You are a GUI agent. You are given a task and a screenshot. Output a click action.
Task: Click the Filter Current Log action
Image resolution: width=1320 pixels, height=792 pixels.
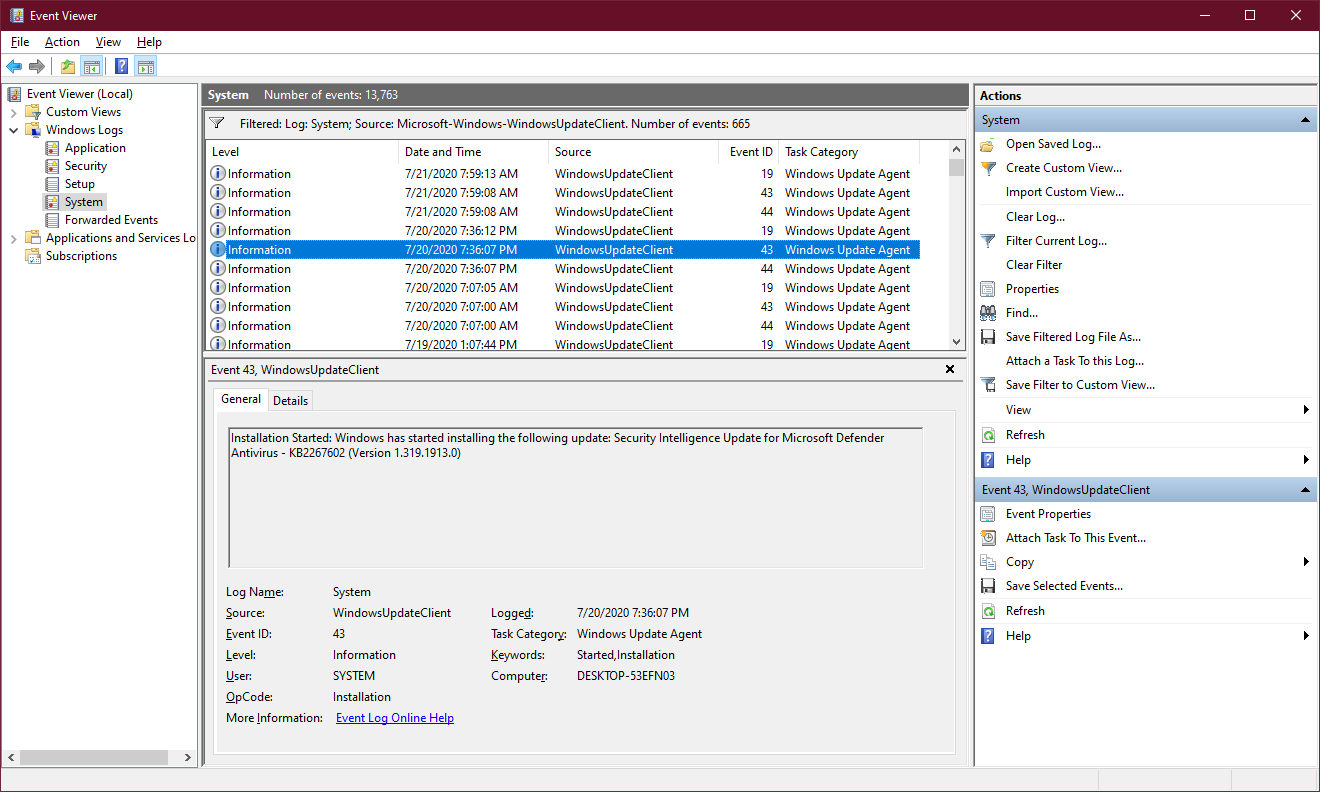(1056, 241)
